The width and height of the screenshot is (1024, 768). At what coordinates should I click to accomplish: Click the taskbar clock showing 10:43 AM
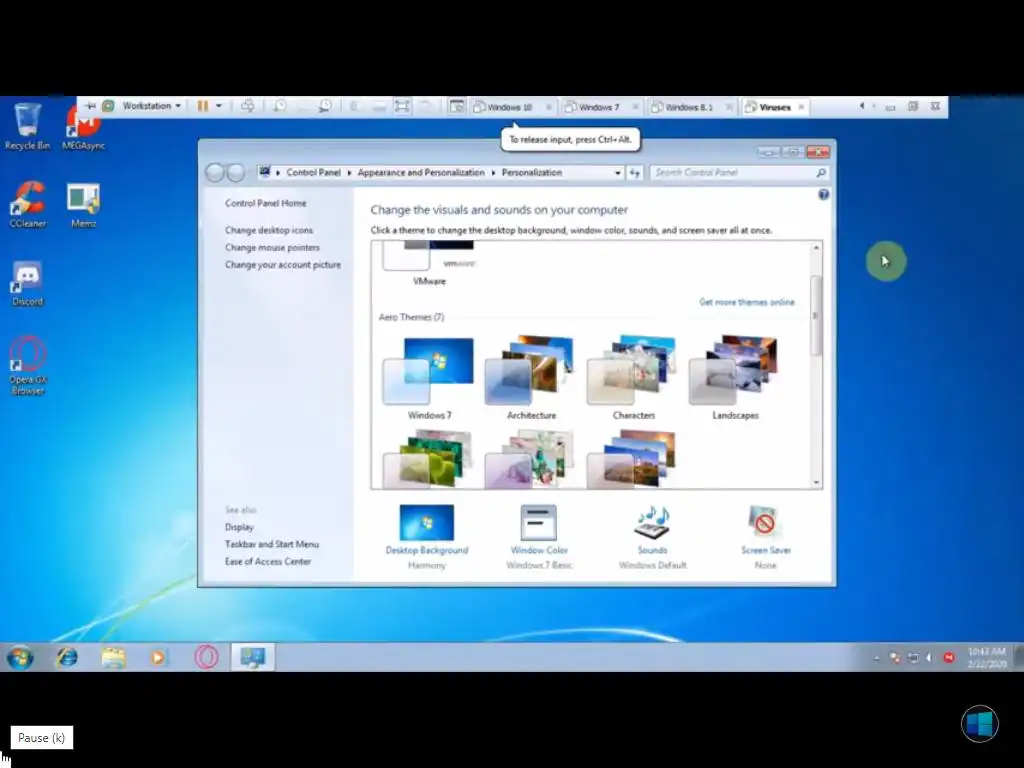(x=986, y=658)
